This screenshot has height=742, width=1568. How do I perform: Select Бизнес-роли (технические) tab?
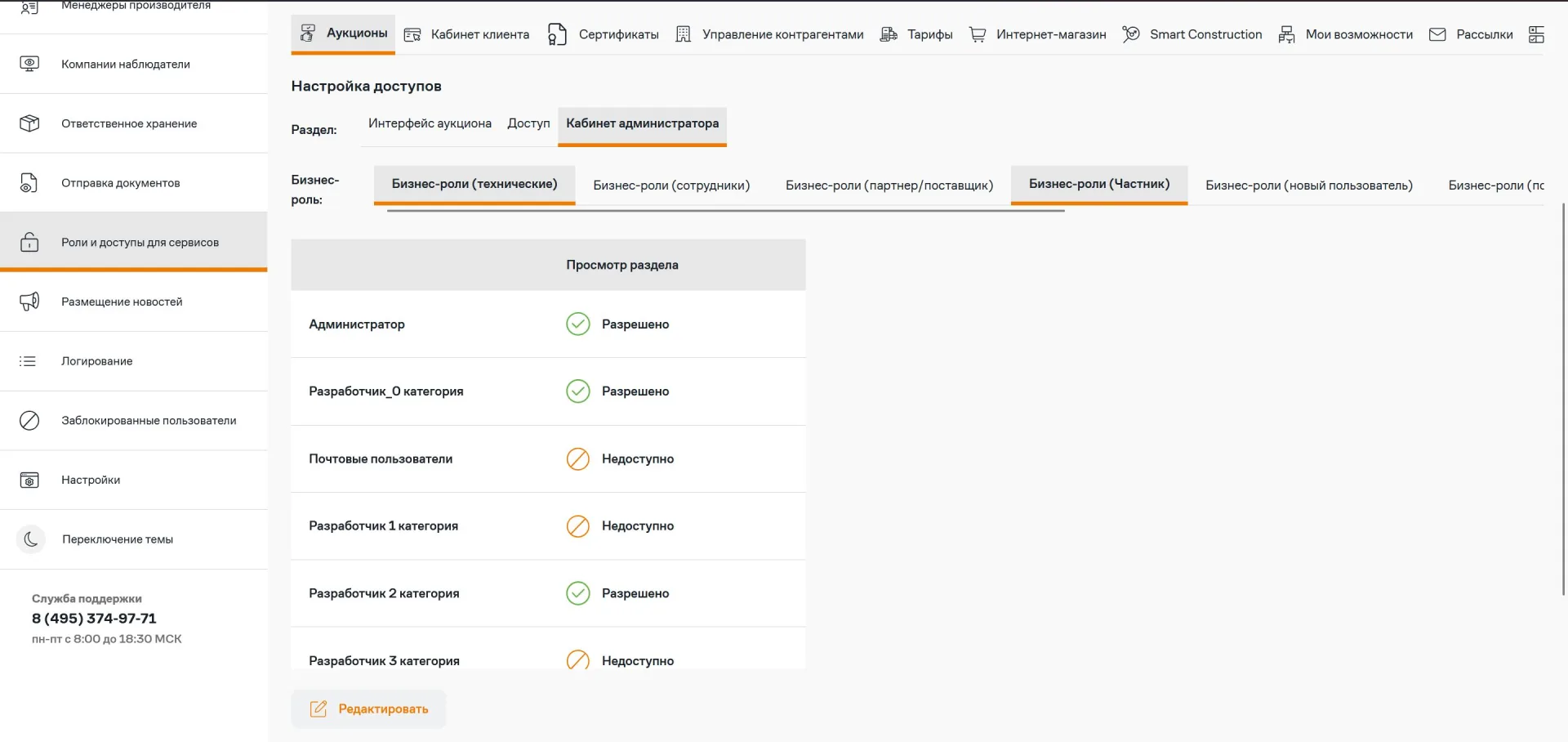point(474,184)
